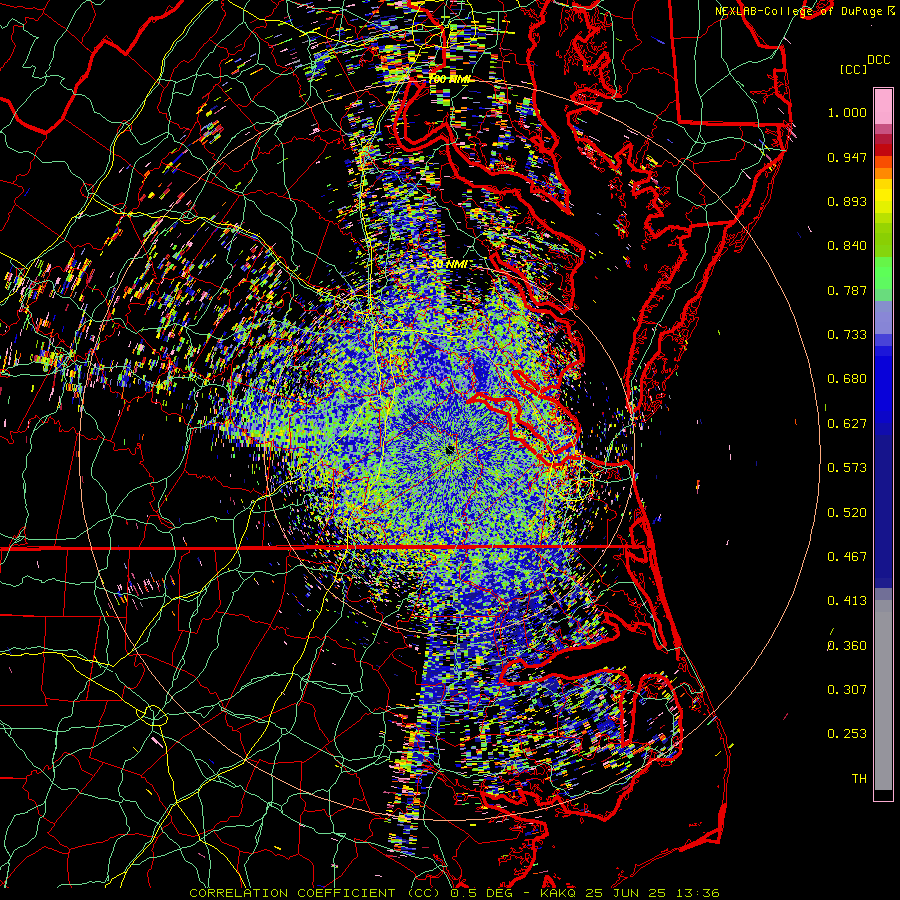The width and height of the screenshot is (900, 900).
Task: Click the gray lower color bar segment
Action: point(883,695)
